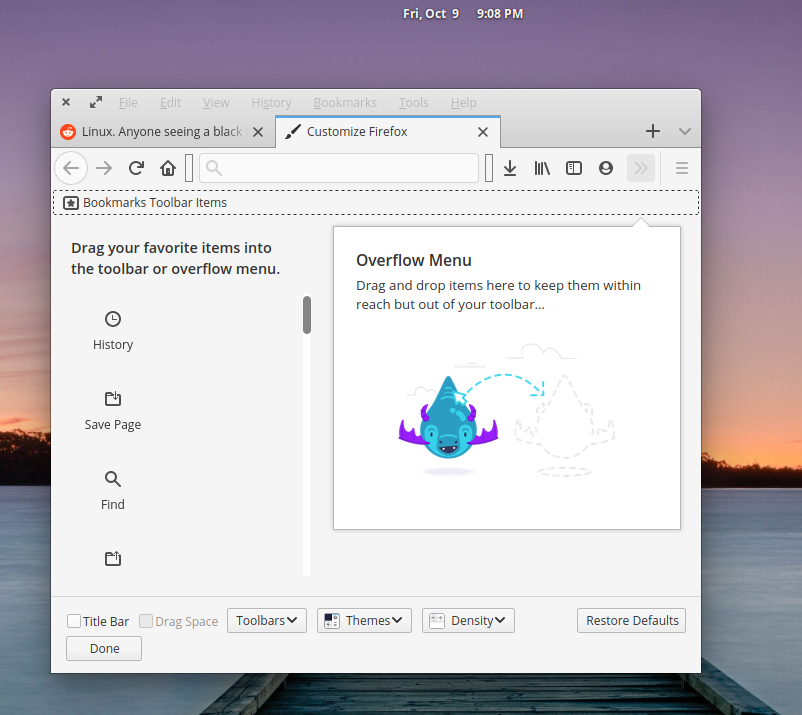Select the Find palette item
Image resolution: width=802 pixels, height=715 pixels.
pyautogui.click(x=113, y=490)
